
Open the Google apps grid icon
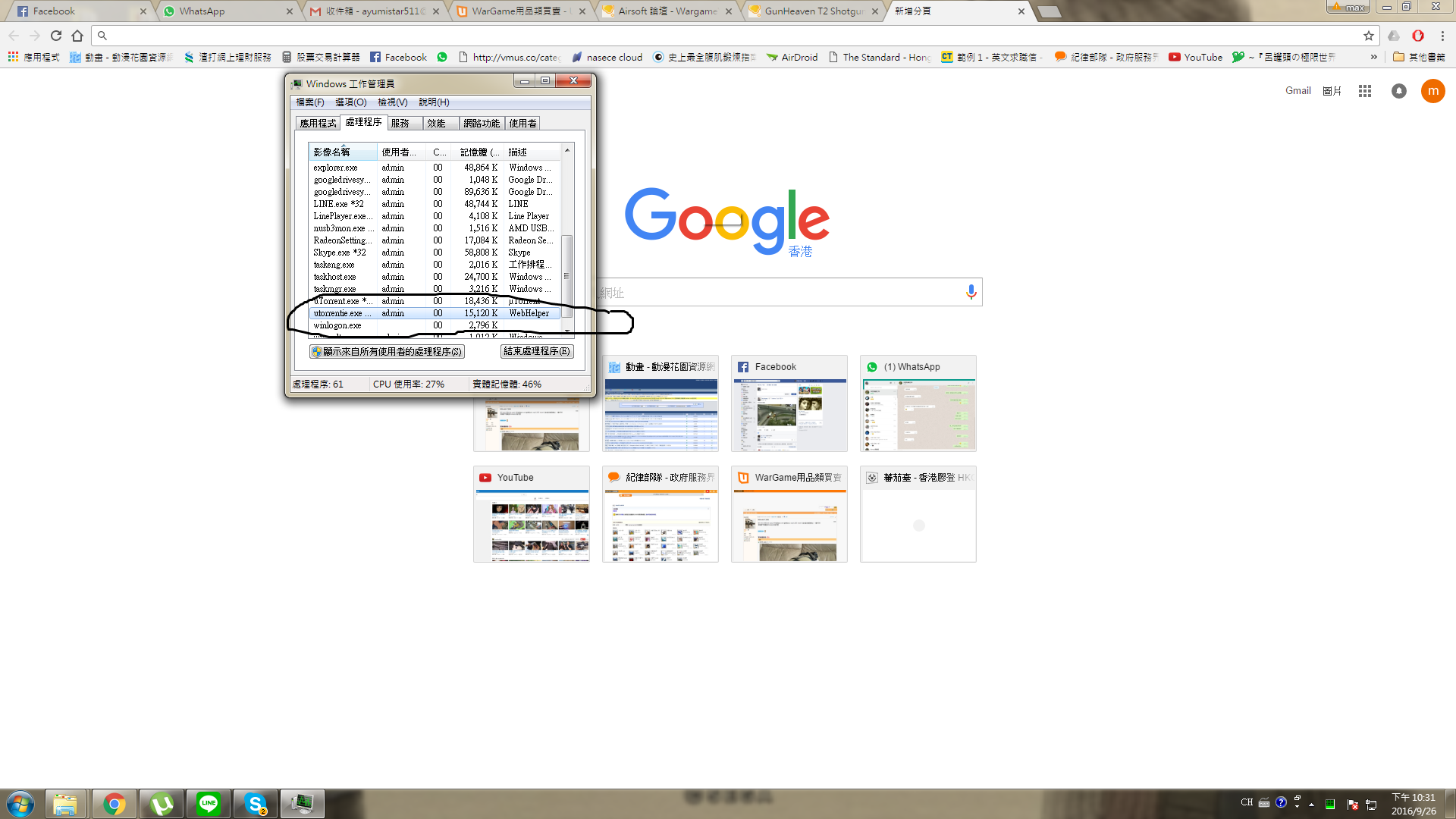pos(1365,91)
